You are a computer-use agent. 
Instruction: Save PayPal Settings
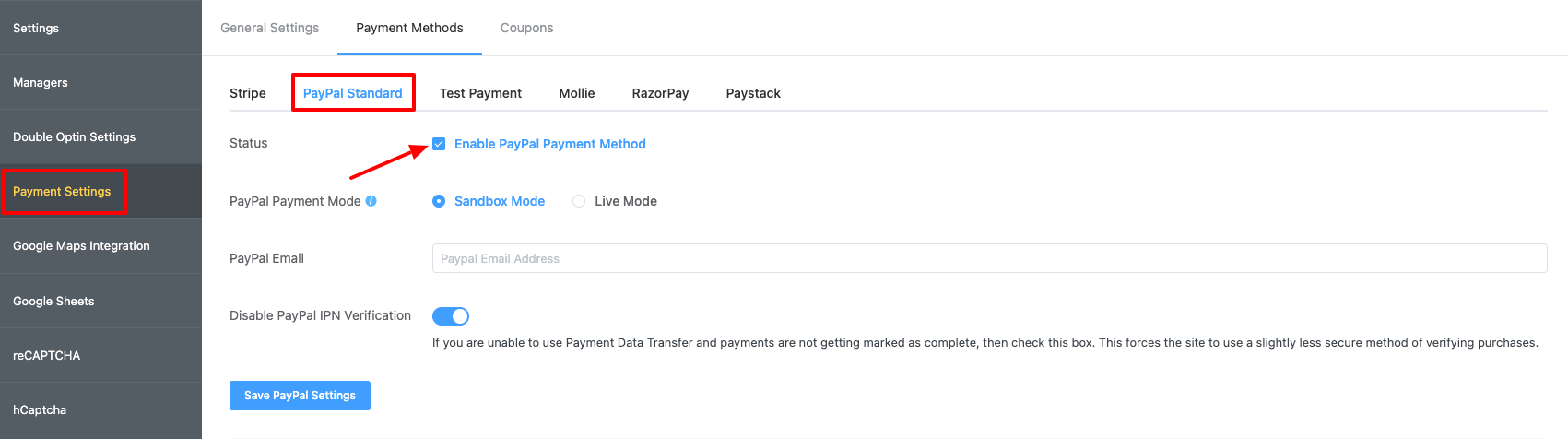[x=300, y=396]
